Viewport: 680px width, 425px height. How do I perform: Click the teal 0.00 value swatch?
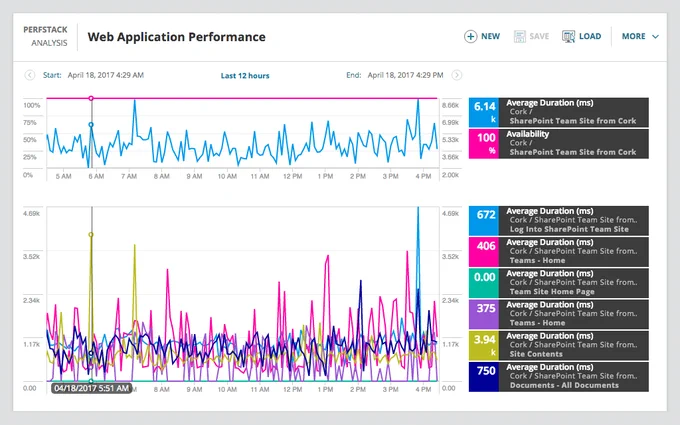tap(484, 283)
